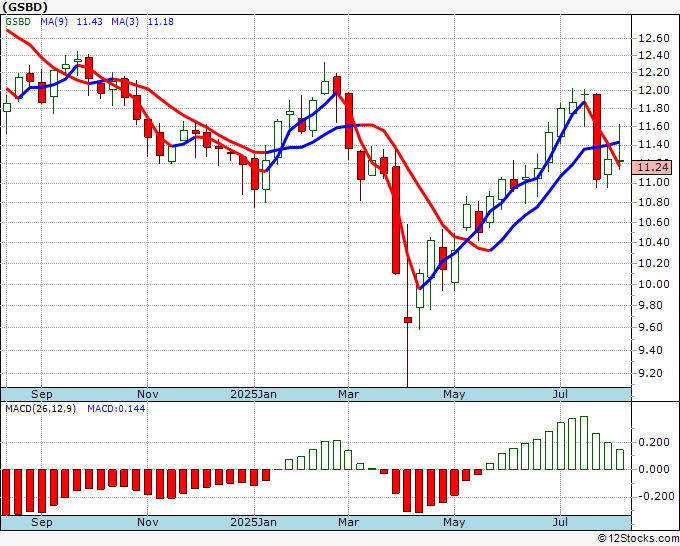This screenshot has width=680, height=546.
Task: Click the MA(3) value 11.18
Action: (x=160, y=22)
